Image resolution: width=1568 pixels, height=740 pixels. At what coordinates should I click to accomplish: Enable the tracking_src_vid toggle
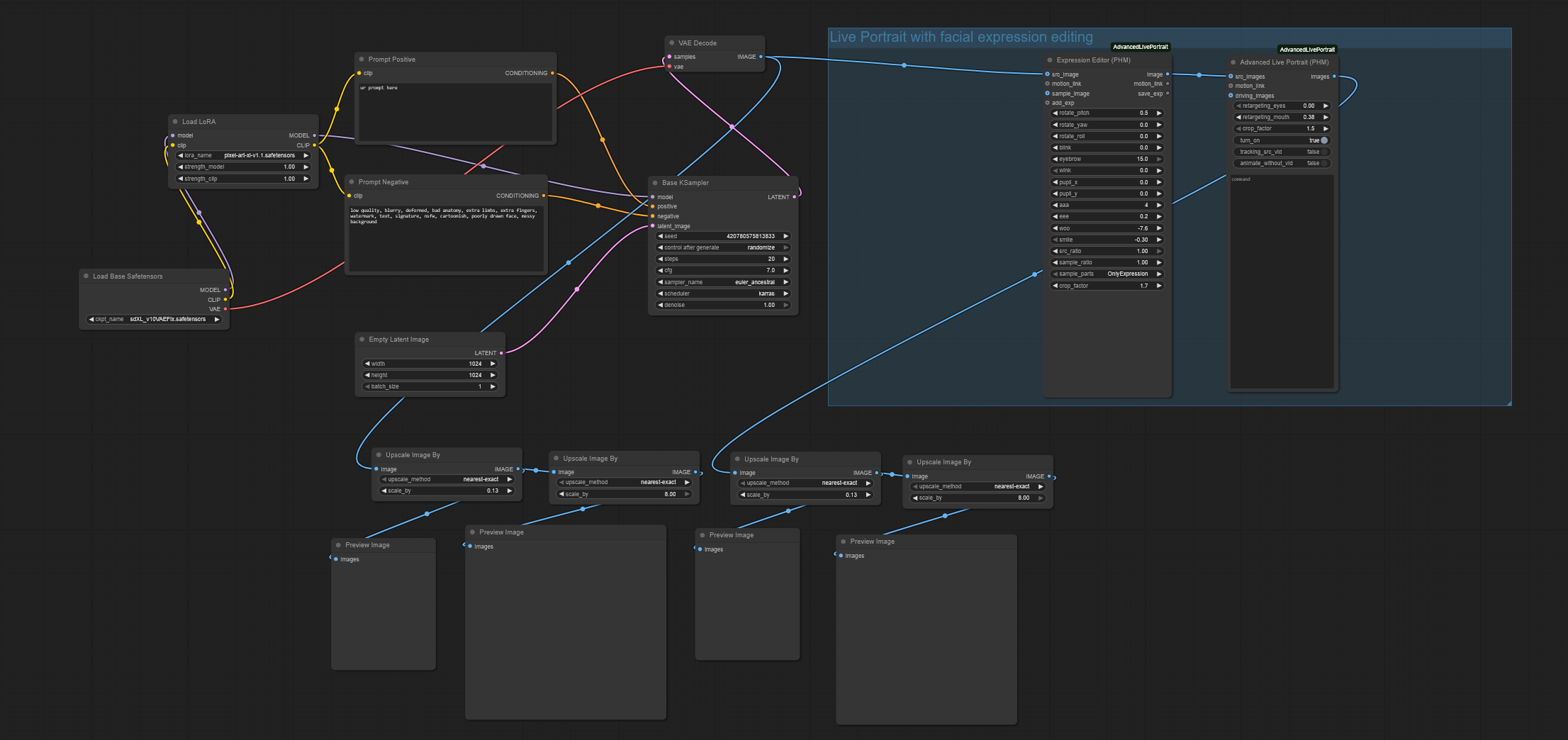[x=1323, y=152]
